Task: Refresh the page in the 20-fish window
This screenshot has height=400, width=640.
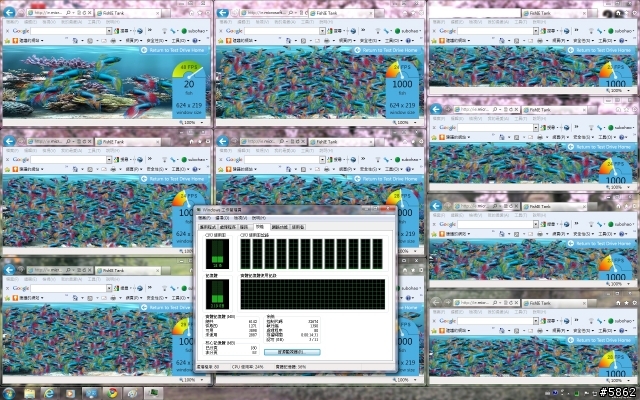Action: tap(84, 13)
